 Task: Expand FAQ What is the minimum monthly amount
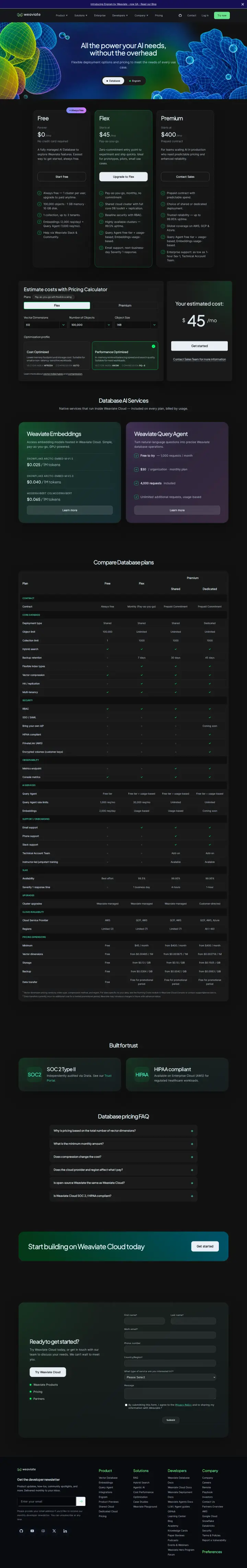point(123,1144)
